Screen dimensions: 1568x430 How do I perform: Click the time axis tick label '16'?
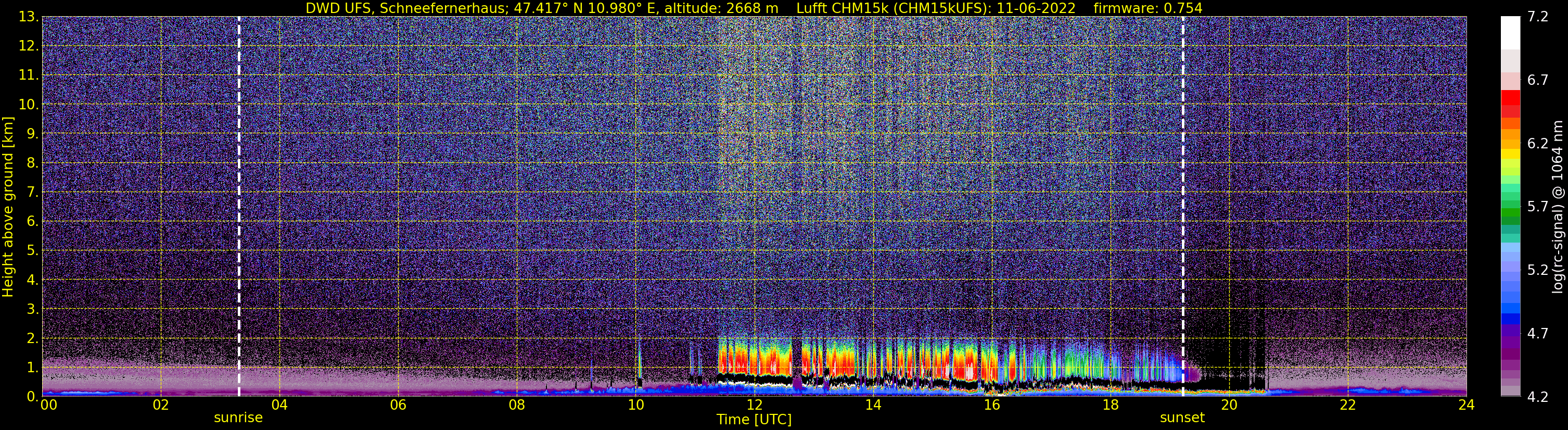pos(991,406)
